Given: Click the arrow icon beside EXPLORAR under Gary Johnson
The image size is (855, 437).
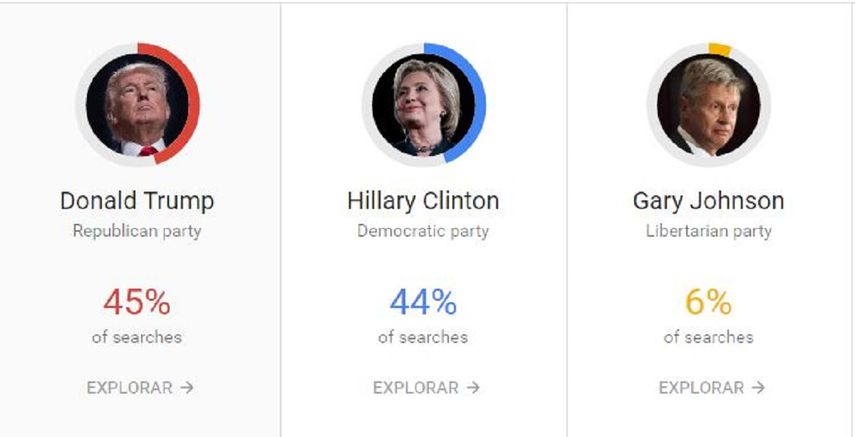Looking at the screenshot, I should (x=758, y=387).
